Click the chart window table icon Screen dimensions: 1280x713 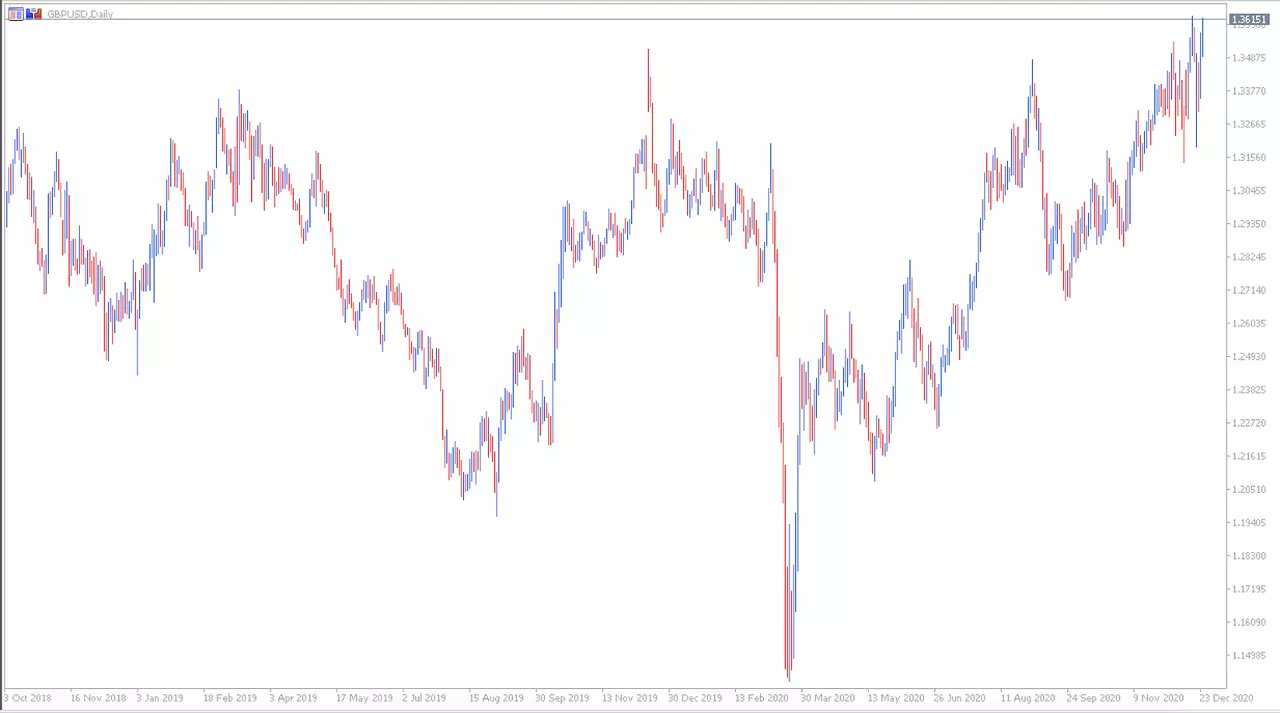tap(15, 14)
